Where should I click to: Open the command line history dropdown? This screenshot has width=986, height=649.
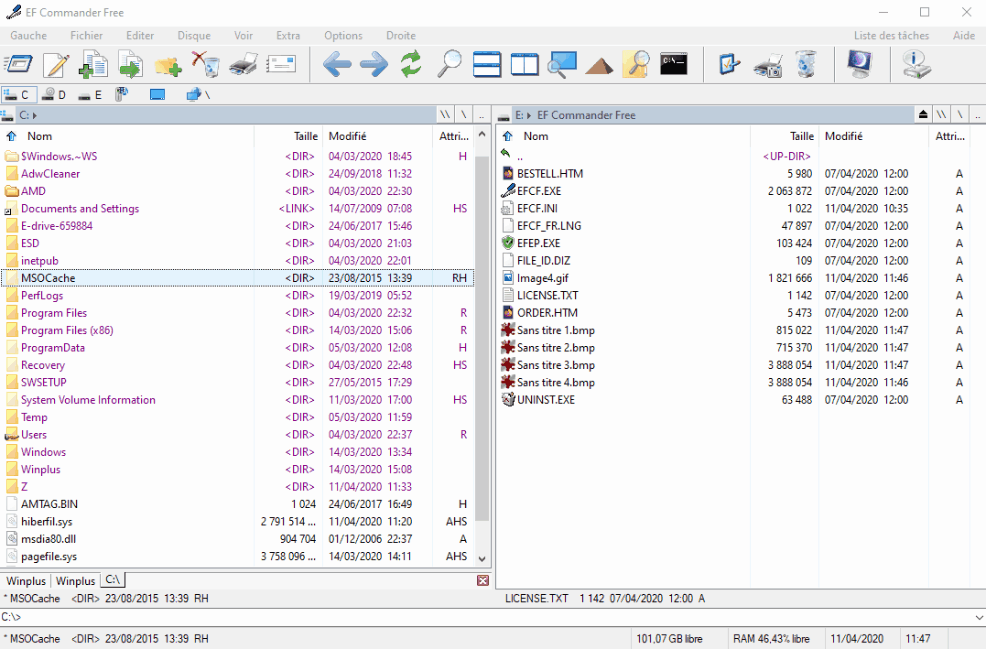tap(979, 618)
